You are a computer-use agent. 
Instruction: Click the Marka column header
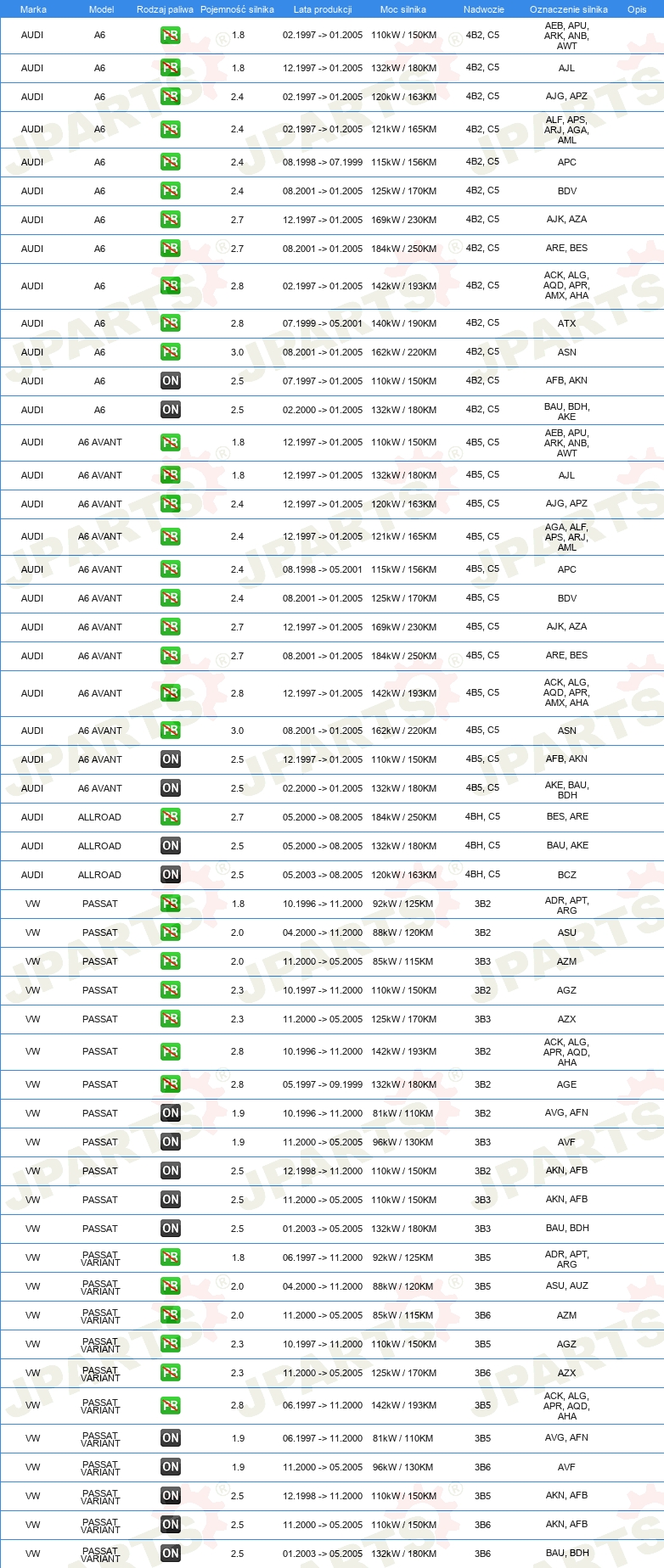click(33, 9)
